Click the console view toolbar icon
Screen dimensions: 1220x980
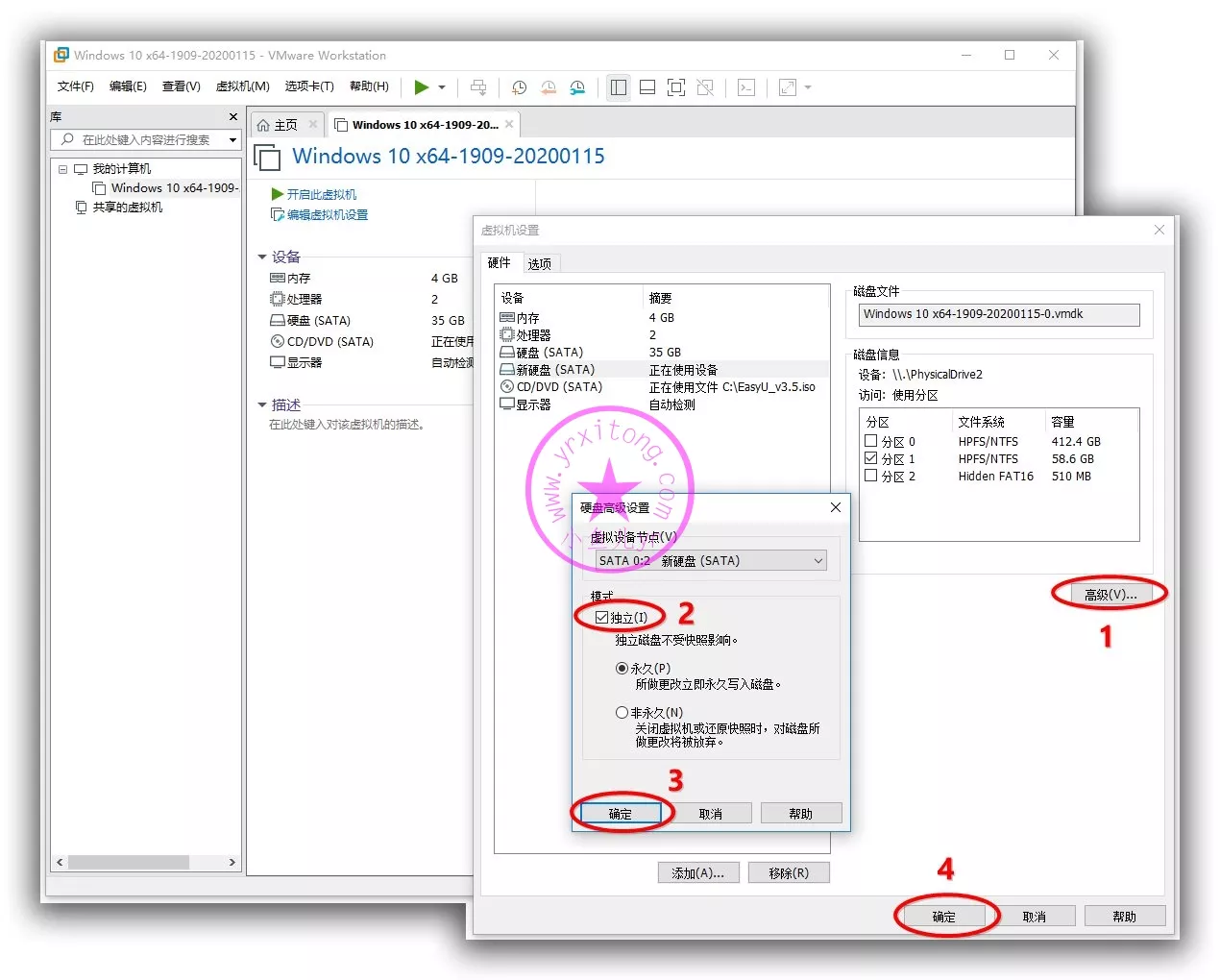point(746,87)
